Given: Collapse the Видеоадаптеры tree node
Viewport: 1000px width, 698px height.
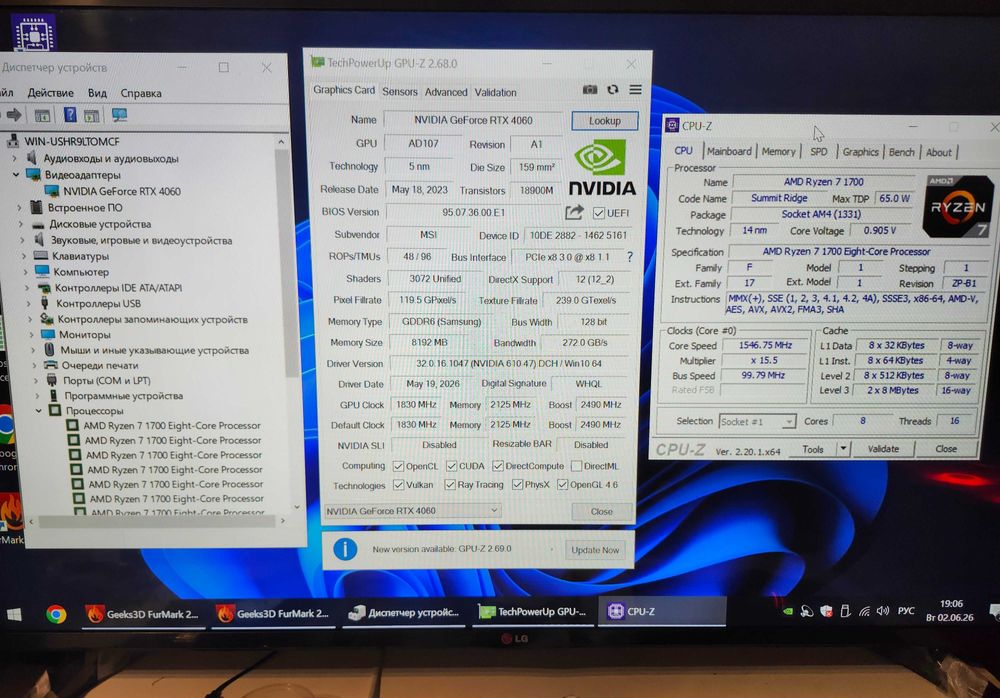Looking at the screenshot, I should coord(16,174).
